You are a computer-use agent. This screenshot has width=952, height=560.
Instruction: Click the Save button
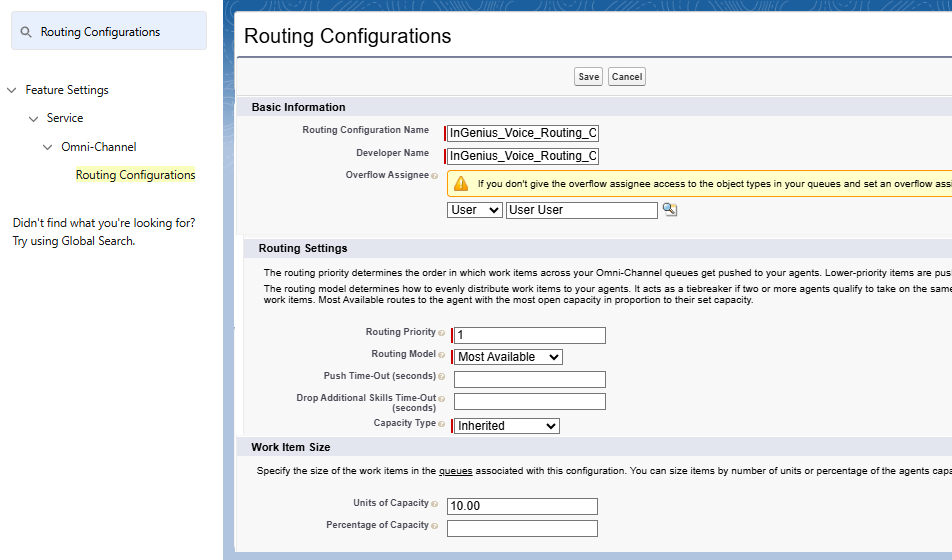[x=588, y=77]
